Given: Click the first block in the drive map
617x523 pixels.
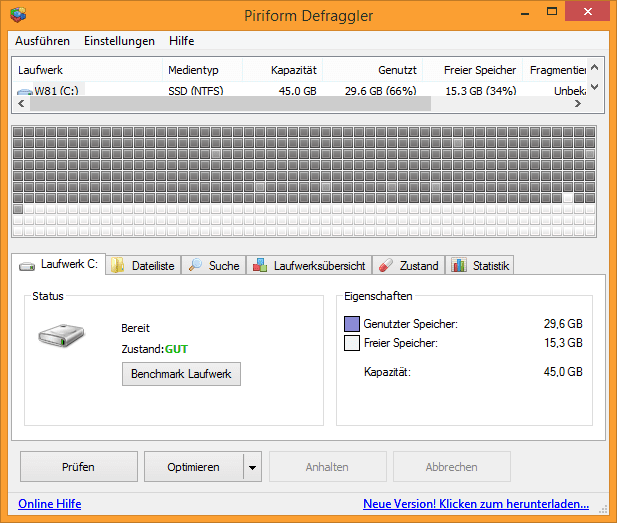Looking at the screenshot, I should click(x=18, y=132).
